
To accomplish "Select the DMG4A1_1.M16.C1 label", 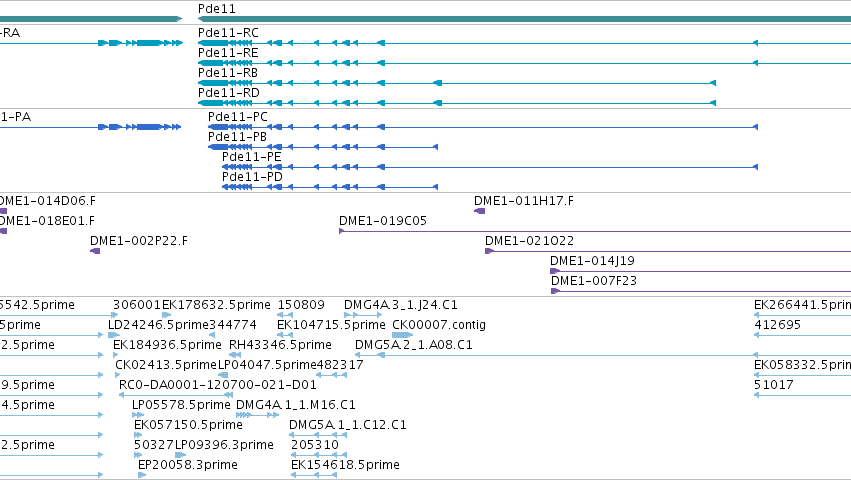I will tap(296, 406).
